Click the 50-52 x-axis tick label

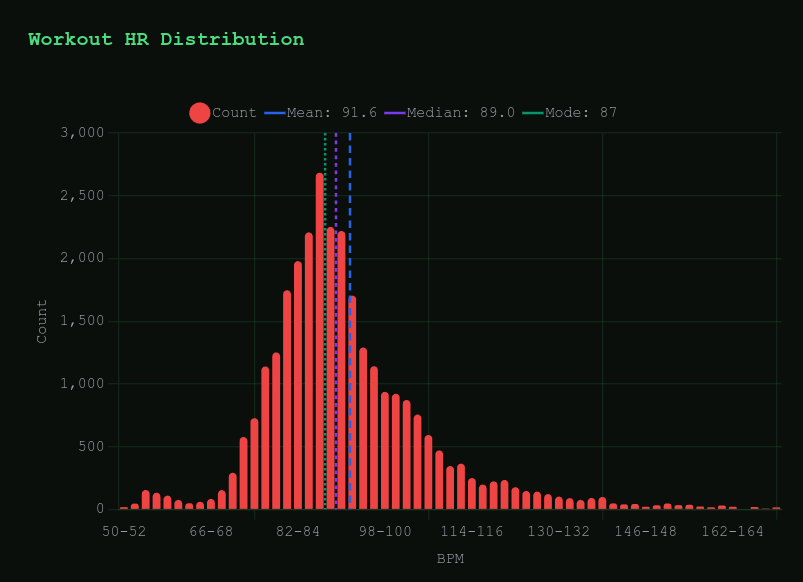[124, 531]
